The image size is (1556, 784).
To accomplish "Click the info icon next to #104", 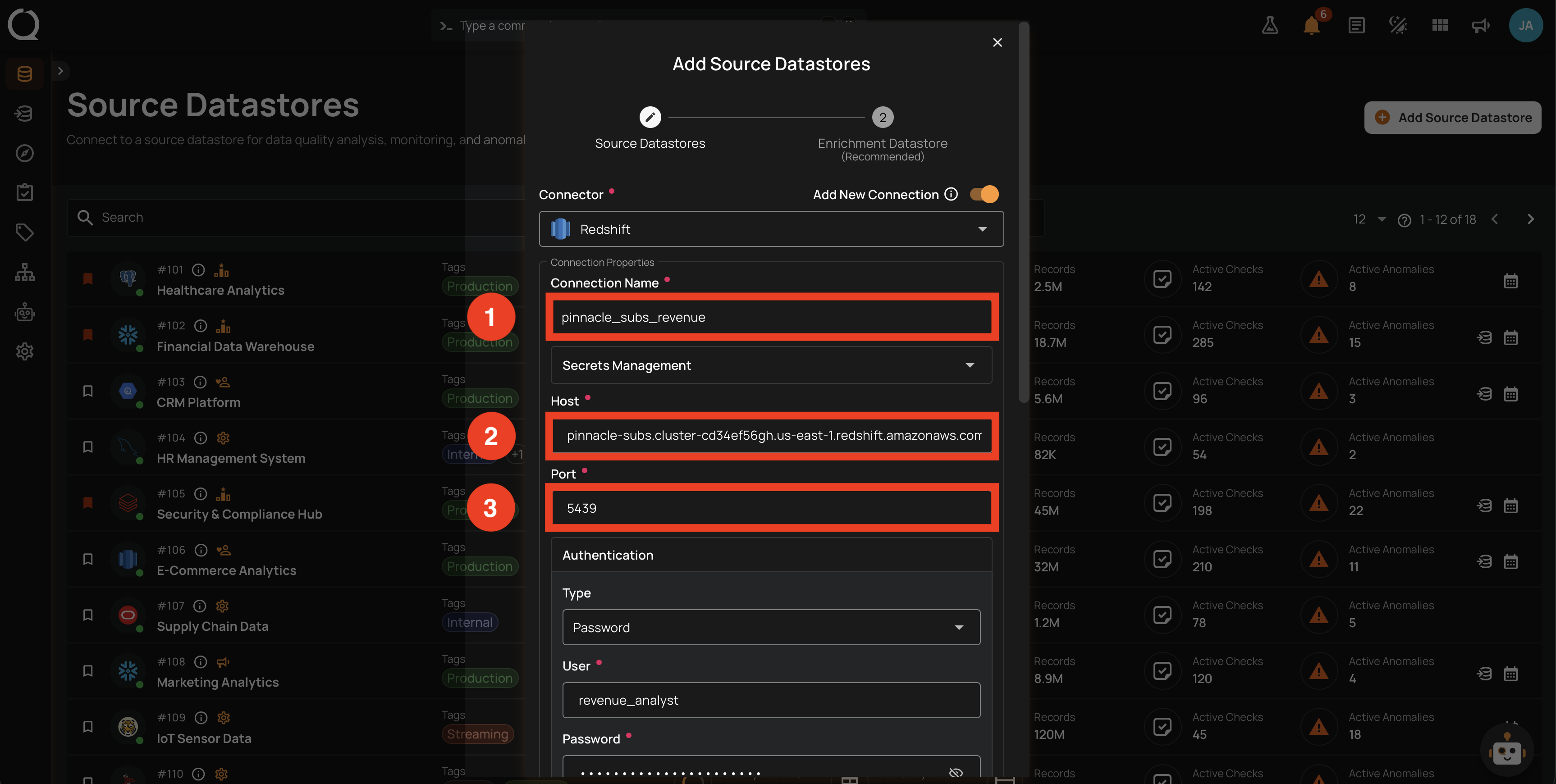I will 201,438.
